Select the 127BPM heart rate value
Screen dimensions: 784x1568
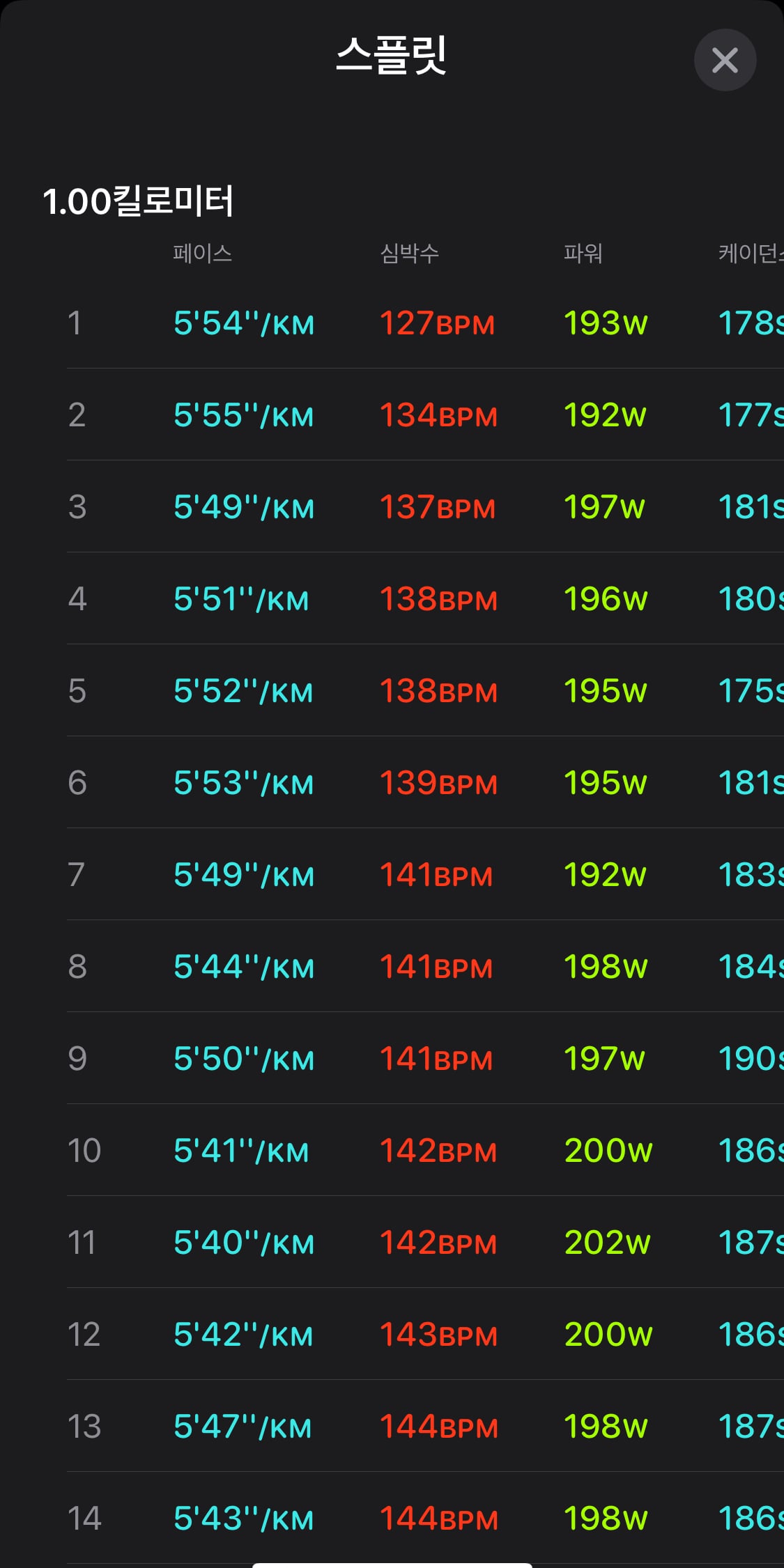tap(438, 323)
